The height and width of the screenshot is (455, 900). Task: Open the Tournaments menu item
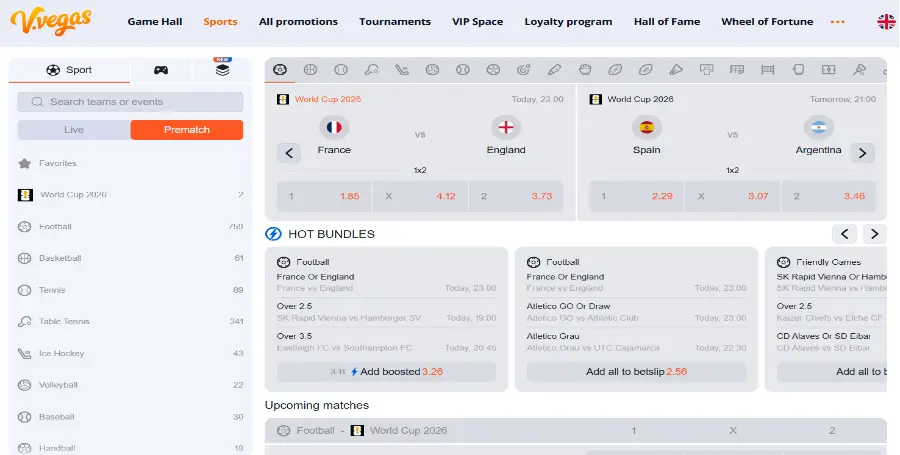pyautogui.click(x=395, y=22)
